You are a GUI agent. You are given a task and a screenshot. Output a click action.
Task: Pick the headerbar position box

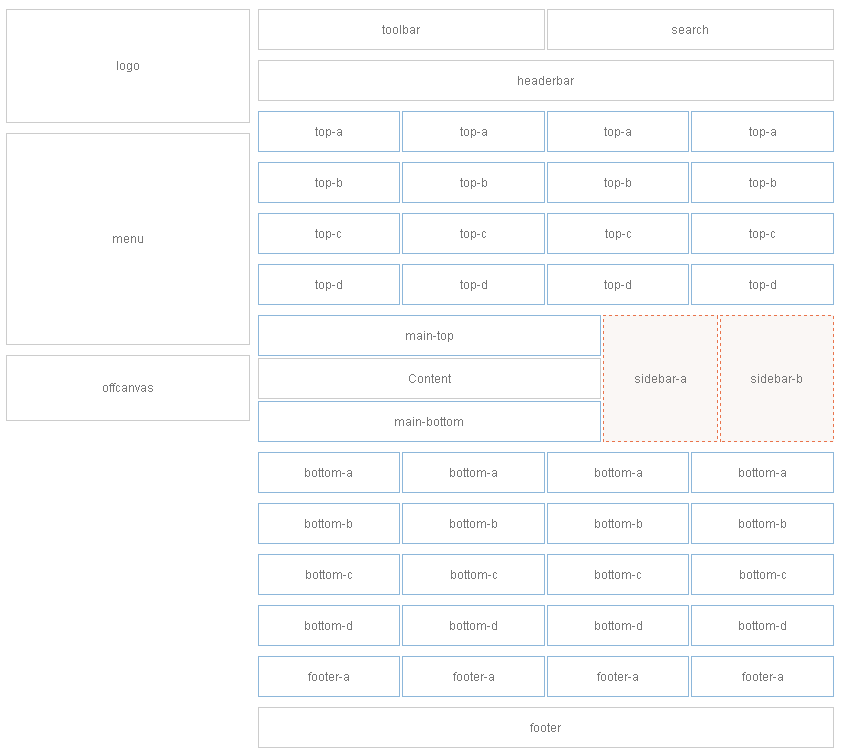546,80
